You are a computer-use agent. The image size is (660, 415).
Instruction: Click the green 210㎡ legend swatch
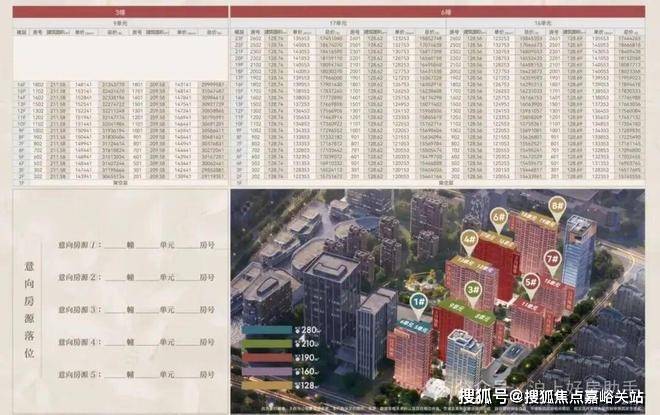point(268,344)
